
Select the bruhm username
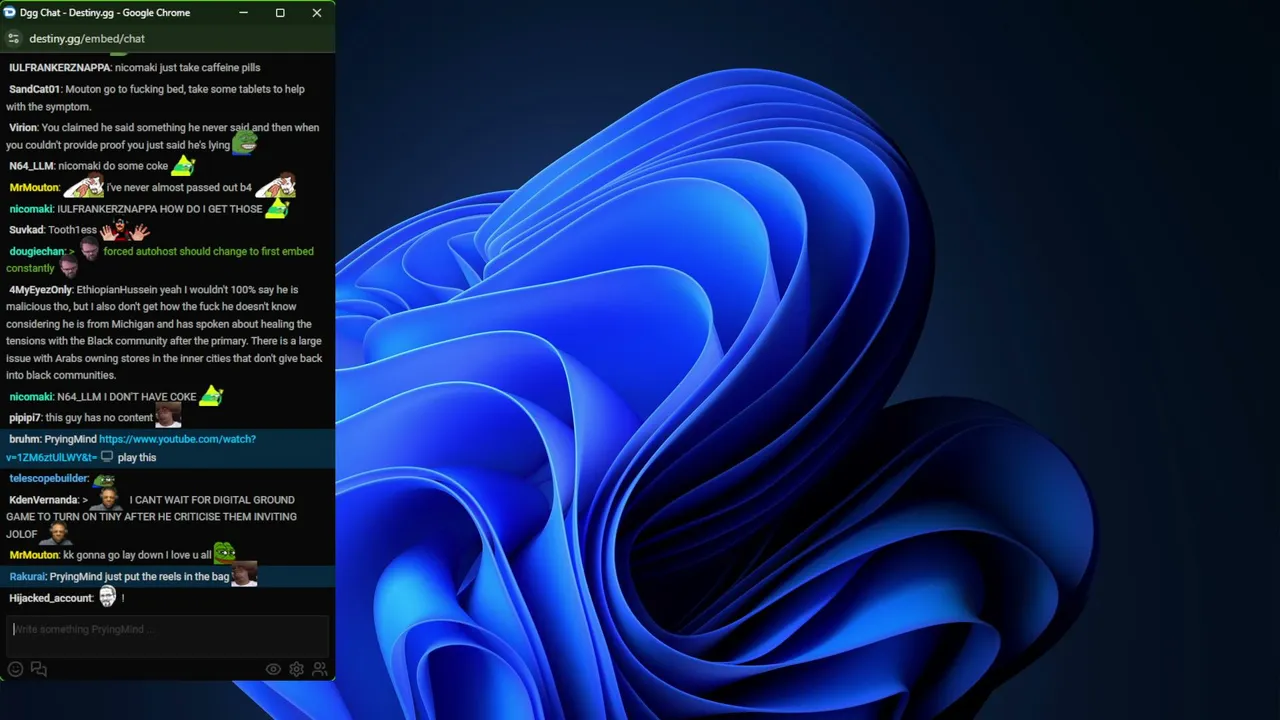pos(25,439)
